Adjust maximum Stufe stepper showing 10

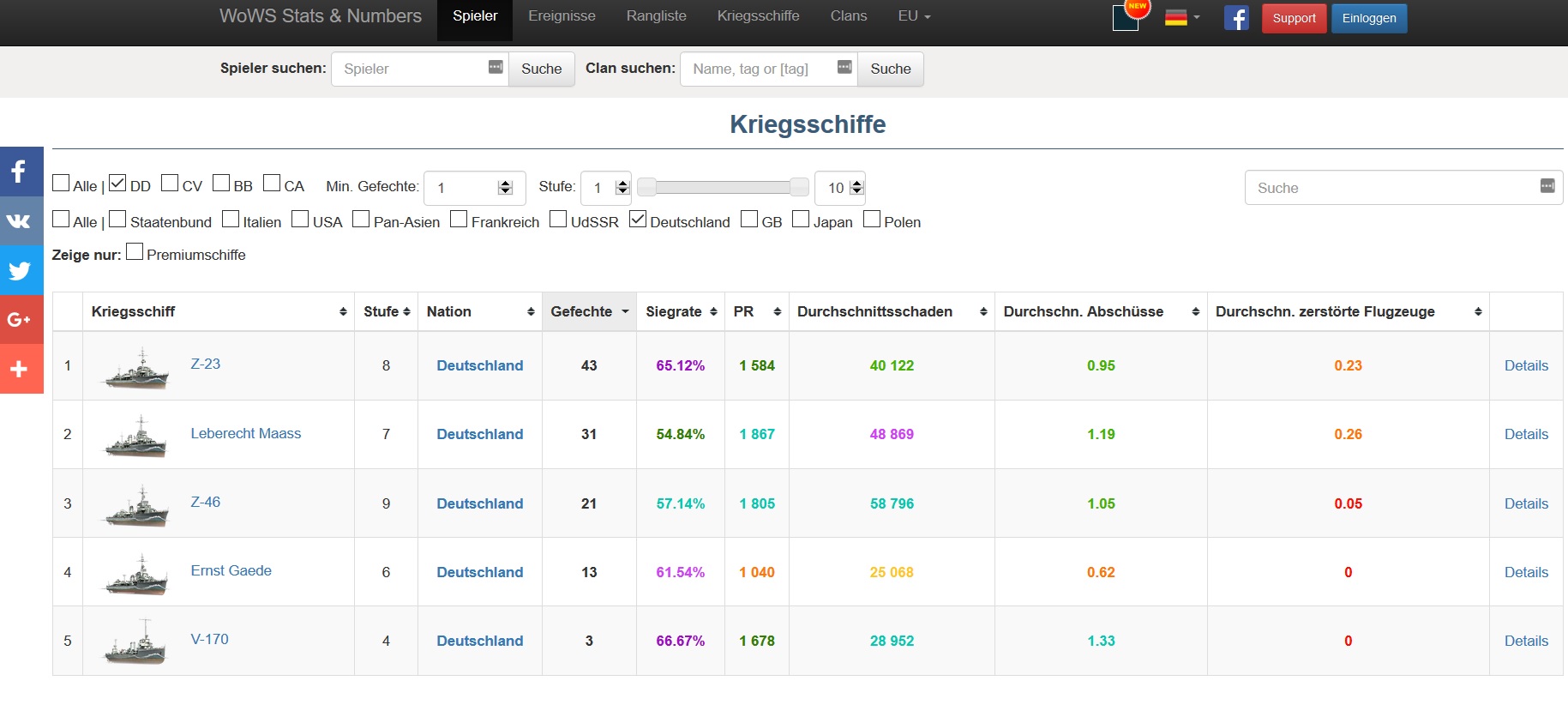click(x=856, y=187)
